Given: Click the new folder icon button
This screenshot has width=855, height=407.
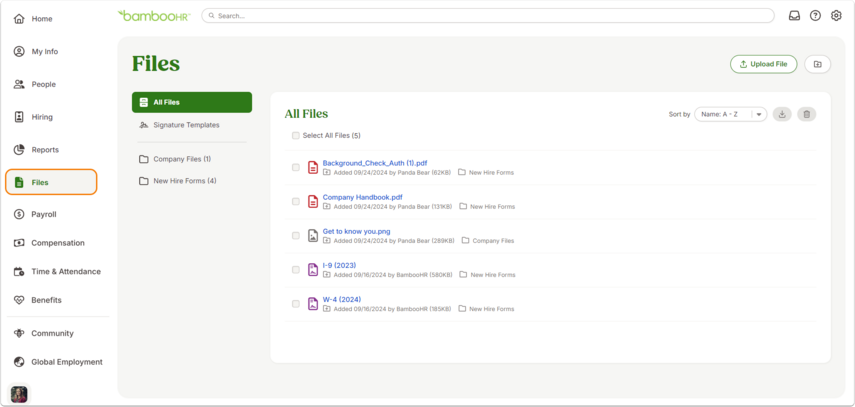Looking at the screenshot, I should [x=817, y=64].
